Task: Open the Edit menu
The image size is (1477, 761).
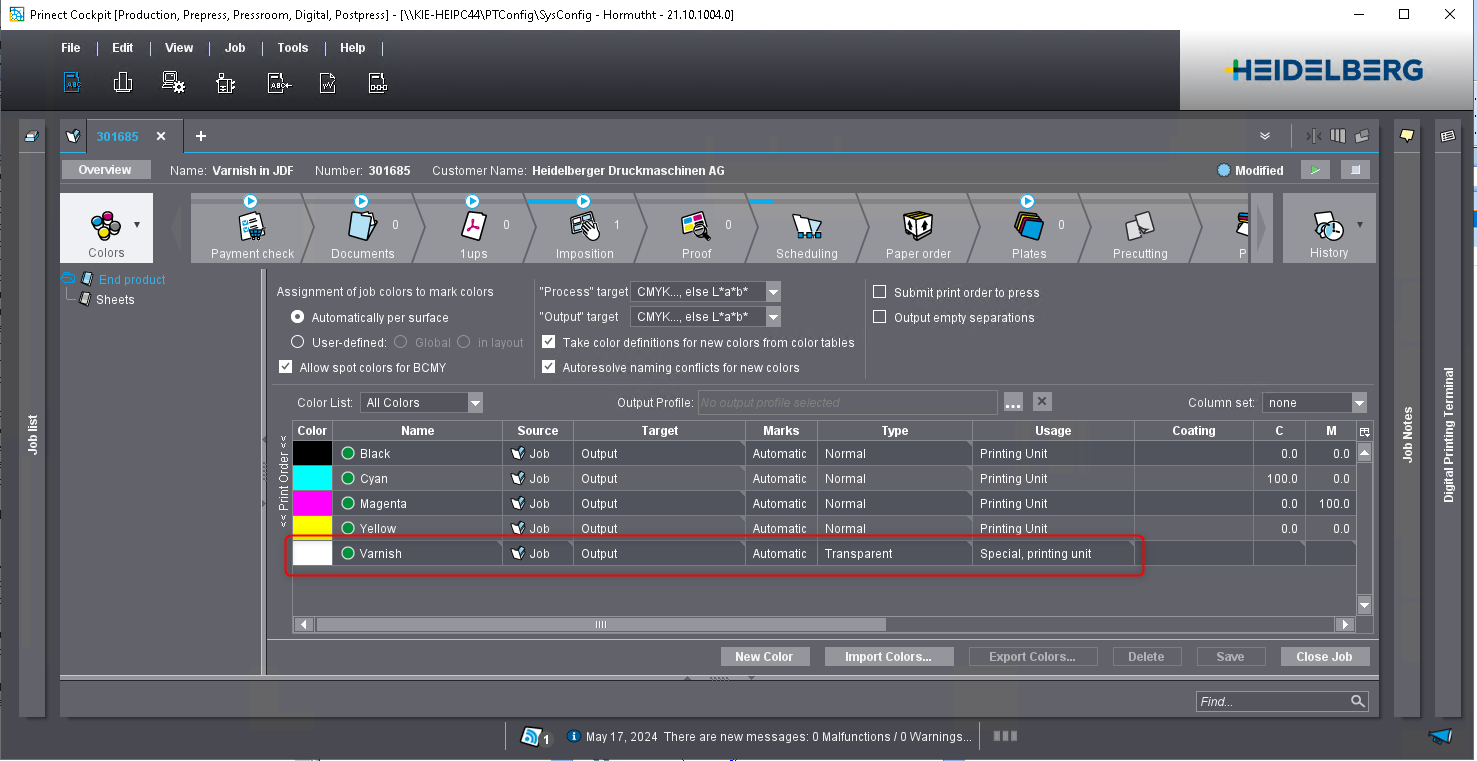Action: (122, 48)
